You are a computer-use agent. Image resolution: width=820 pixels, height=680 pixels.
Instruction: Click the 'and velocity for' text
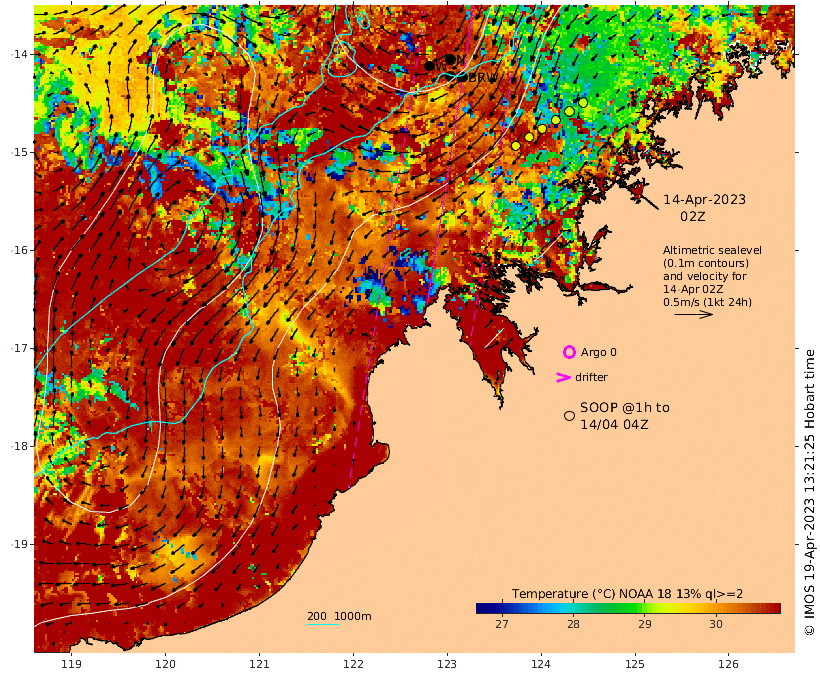(x=705, y=276)
